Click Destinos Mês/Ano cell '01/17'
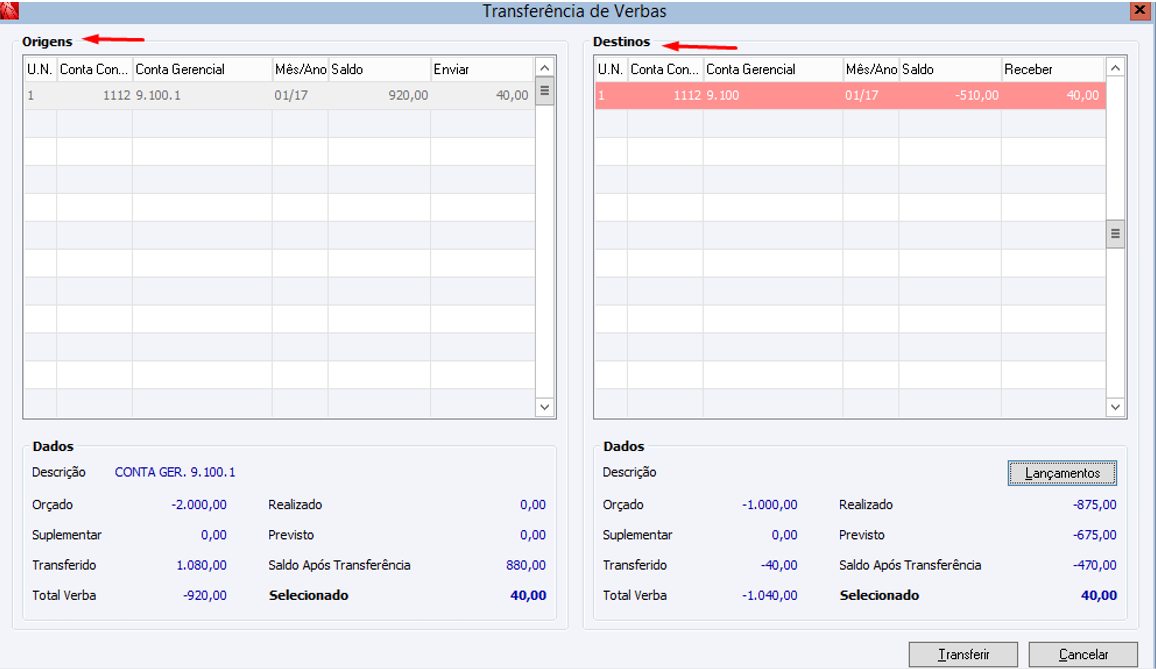 [x=871, y=95]
